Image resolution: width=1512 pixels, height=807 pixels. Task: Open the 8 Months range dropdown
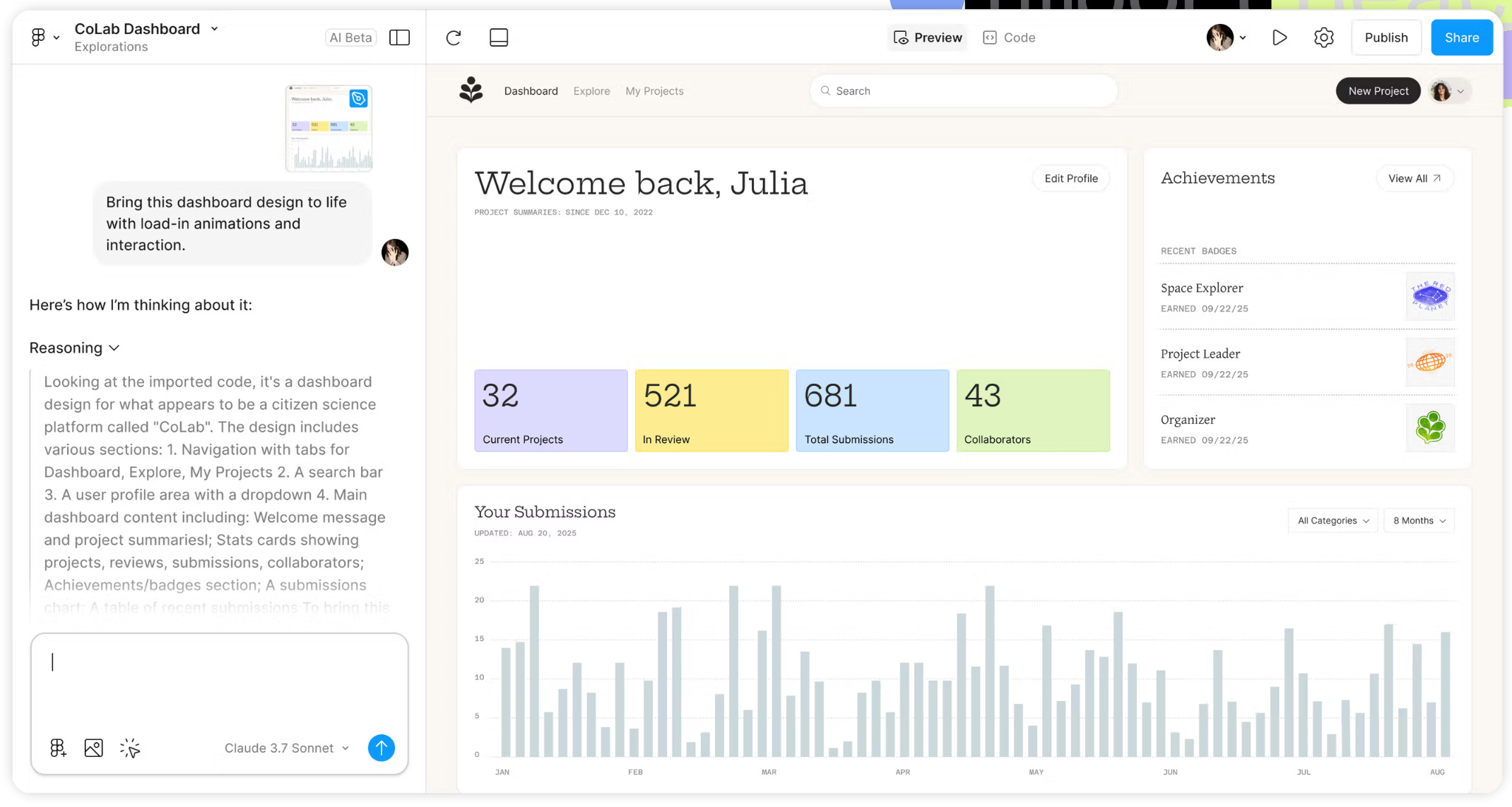coord(1419,521)
